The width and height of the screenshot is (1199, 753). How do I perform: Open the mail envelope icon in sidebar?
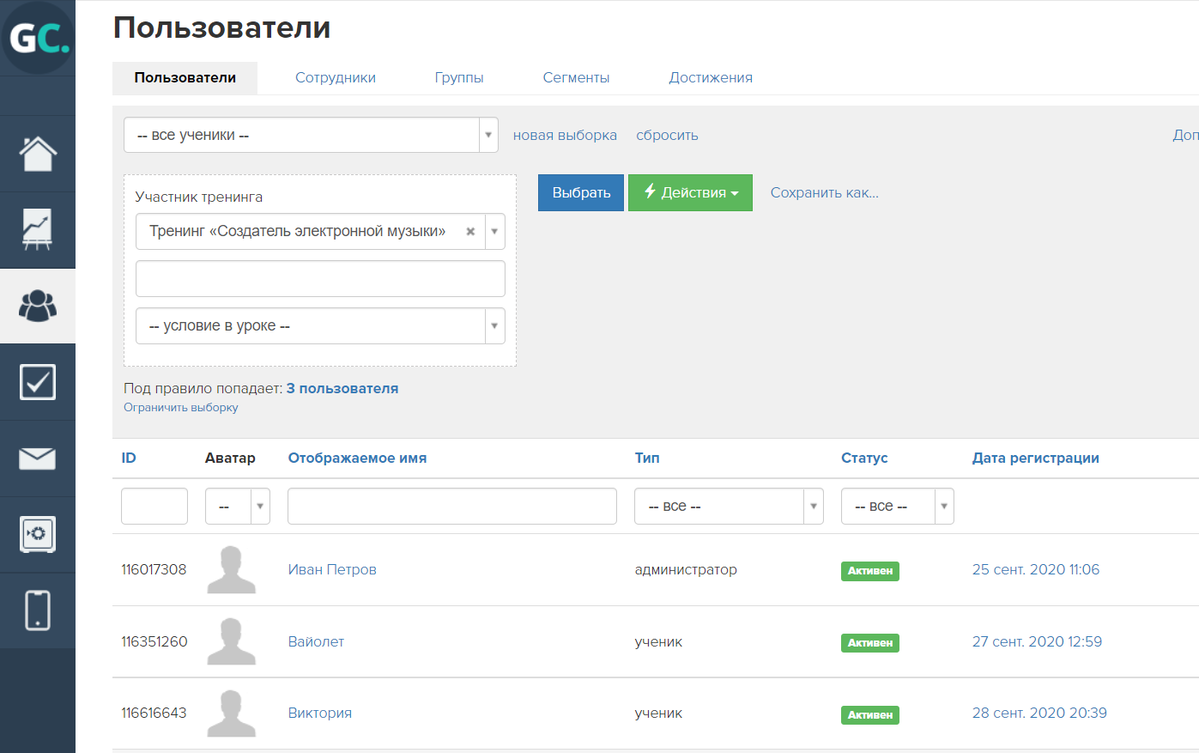pos(38,459)
